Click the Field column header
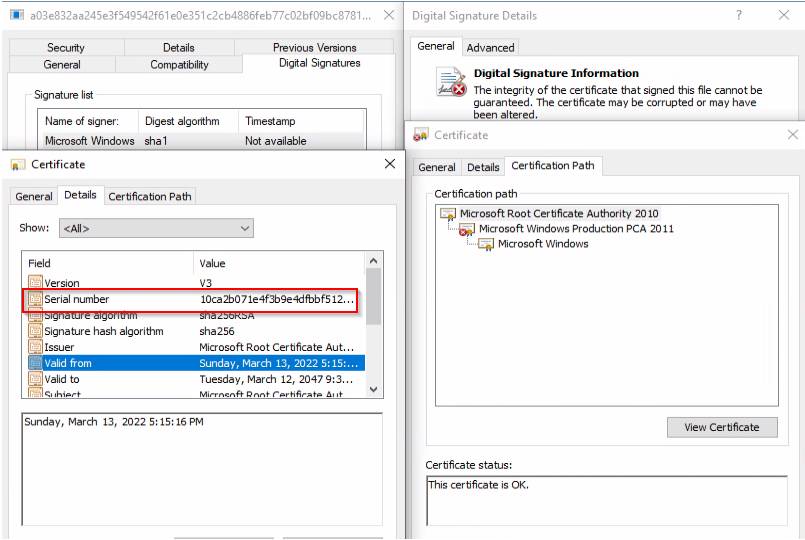The height and width of the screenshot is (540, 805). click(x=108, y=263)
